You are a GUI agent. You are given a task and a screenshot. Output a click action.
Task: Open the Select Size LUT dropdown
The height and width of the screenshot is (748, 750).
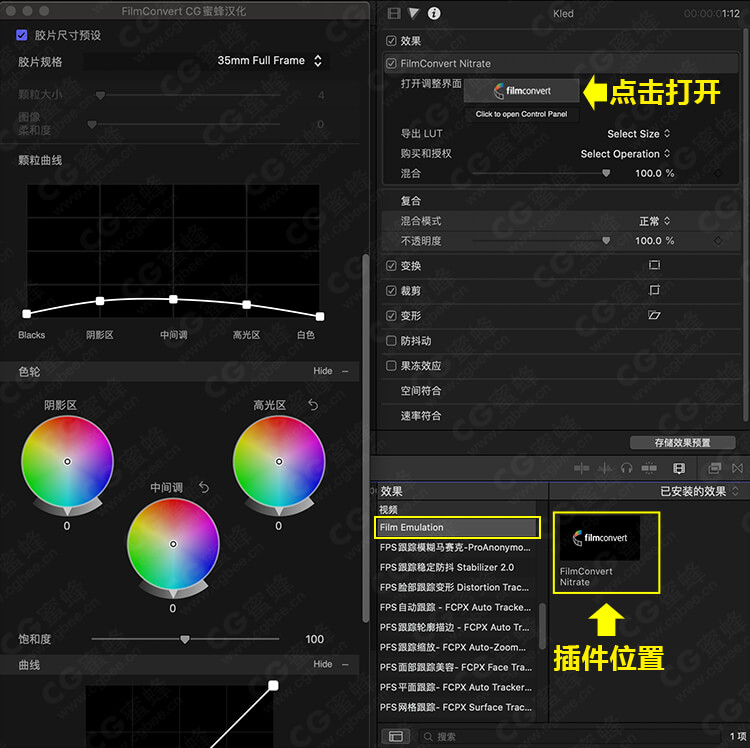[639, 134]
